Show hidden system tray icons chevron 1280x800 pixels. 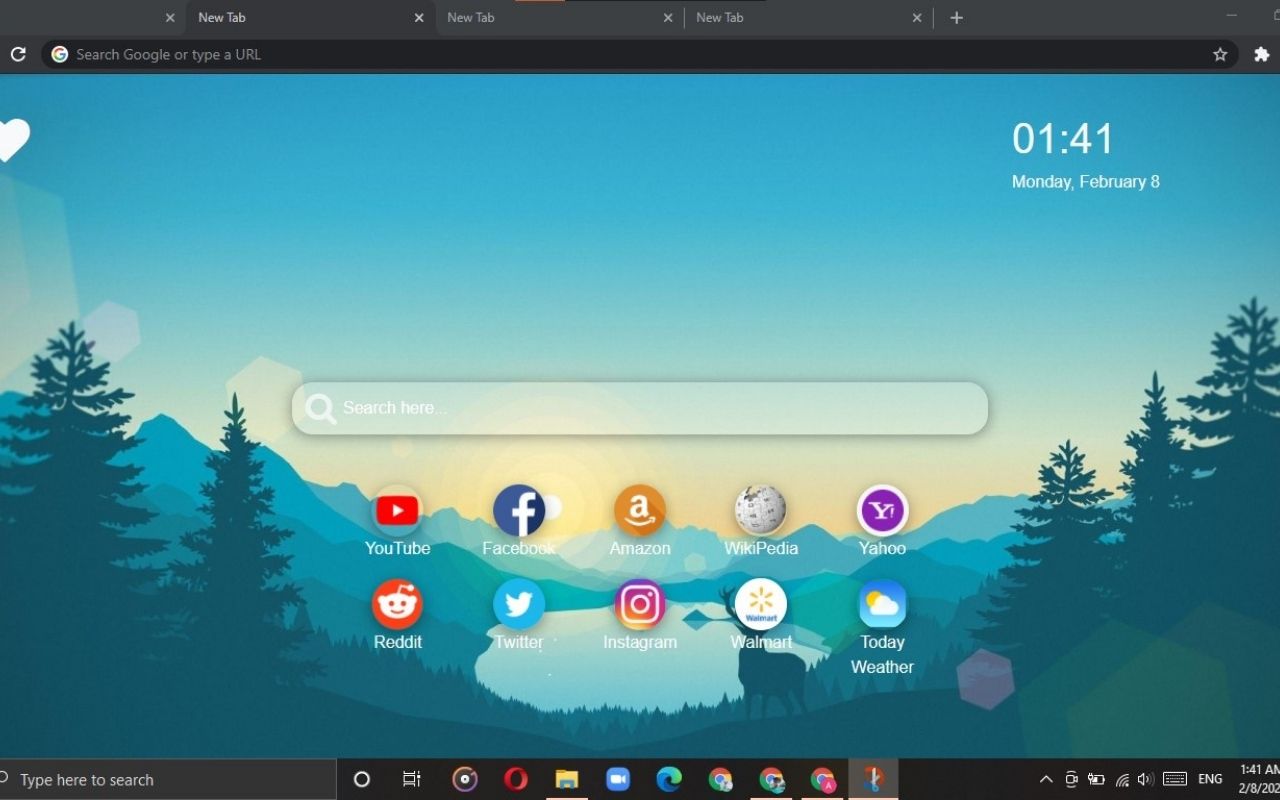coord(1046,779)
